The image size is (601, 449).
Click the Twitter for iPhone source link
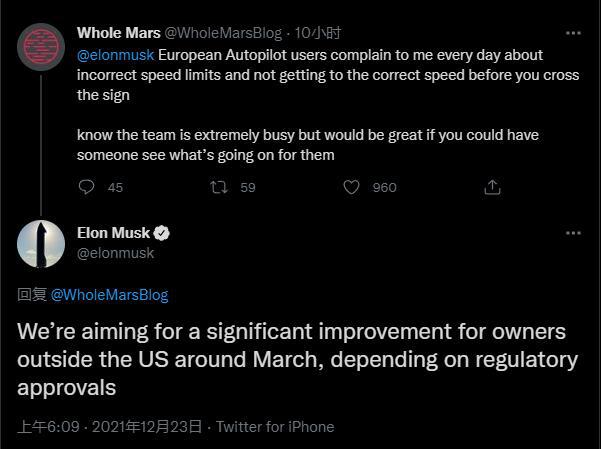275,427
